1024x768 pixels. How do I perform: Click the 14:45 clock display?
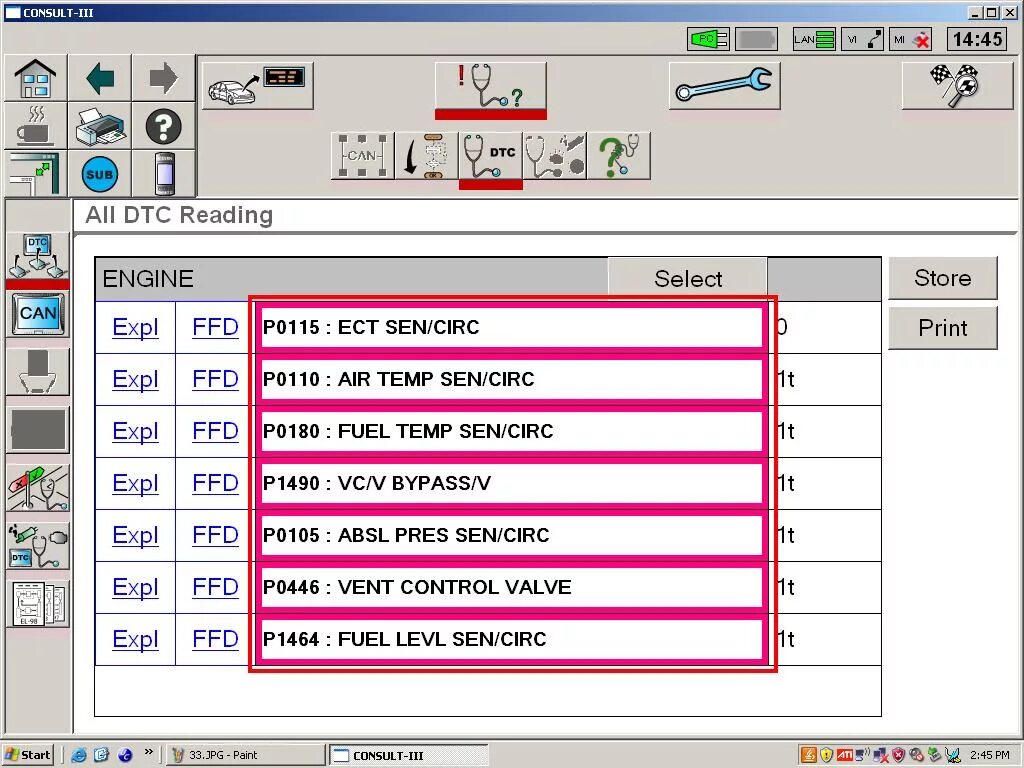977,39
